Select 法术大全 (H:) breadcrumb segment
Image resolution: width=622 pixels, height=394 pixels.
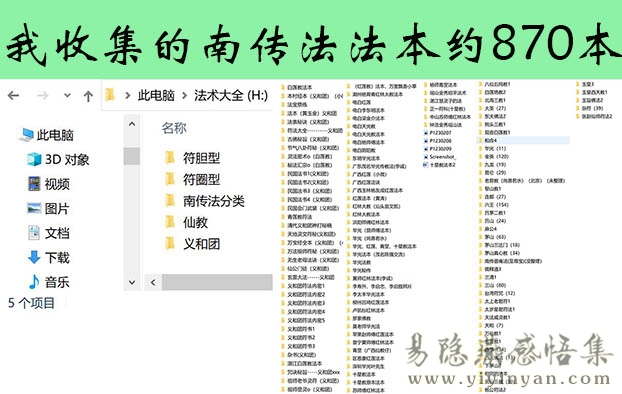click(231, 96)
